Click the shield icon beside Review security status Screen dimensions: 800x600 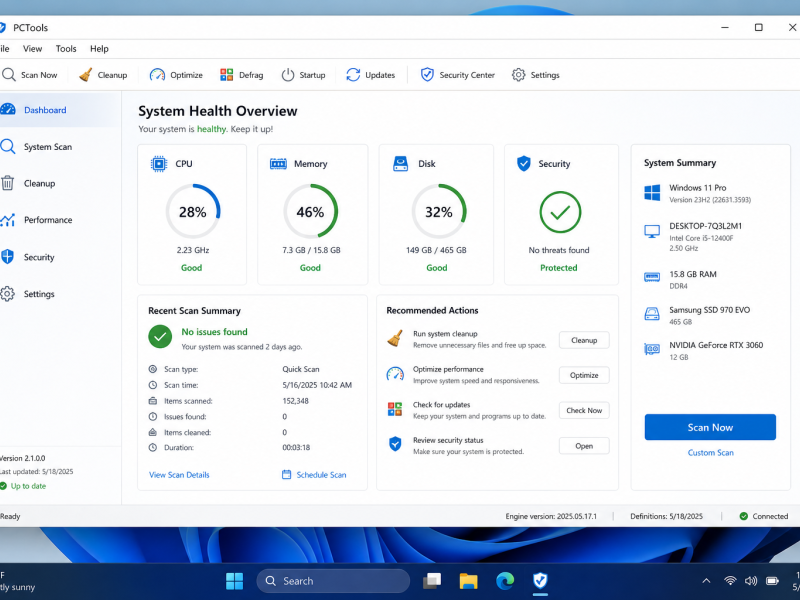click(x=395, y=444)
